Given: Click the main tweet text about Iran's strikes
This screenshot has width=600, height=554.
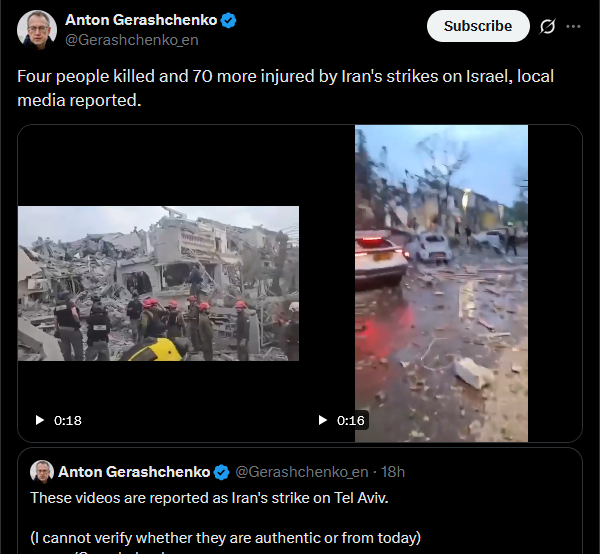Looking at the screenshot, I should pos(285,88).
